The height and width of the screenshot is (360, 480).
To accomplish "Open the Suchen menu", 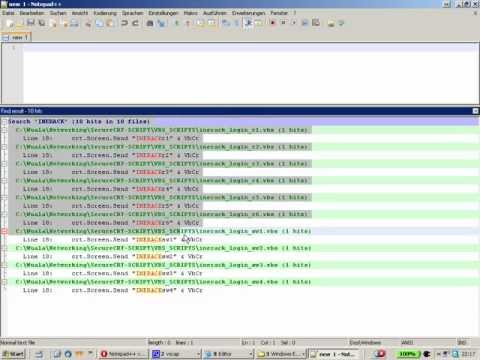I will [58, 13].
